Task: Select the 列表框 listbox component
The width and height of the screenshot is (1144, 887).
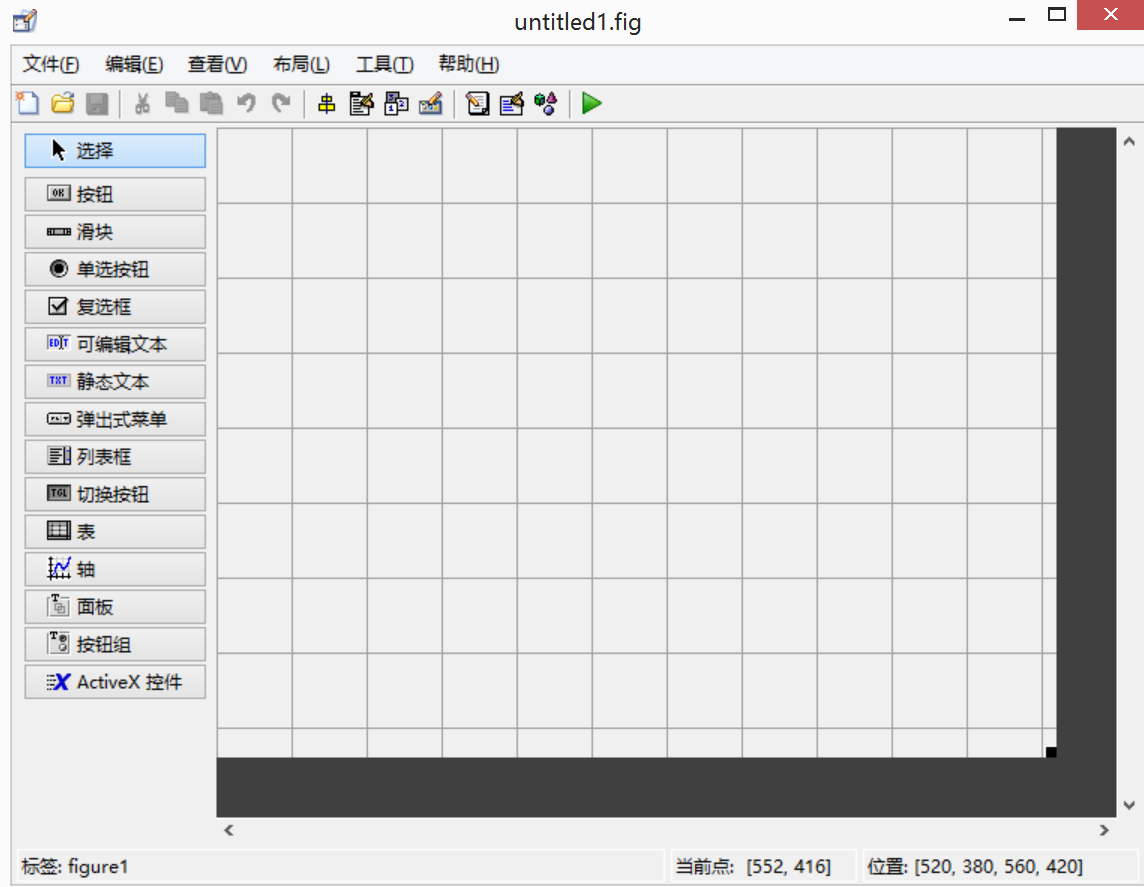Action: [x=114, y=457]
